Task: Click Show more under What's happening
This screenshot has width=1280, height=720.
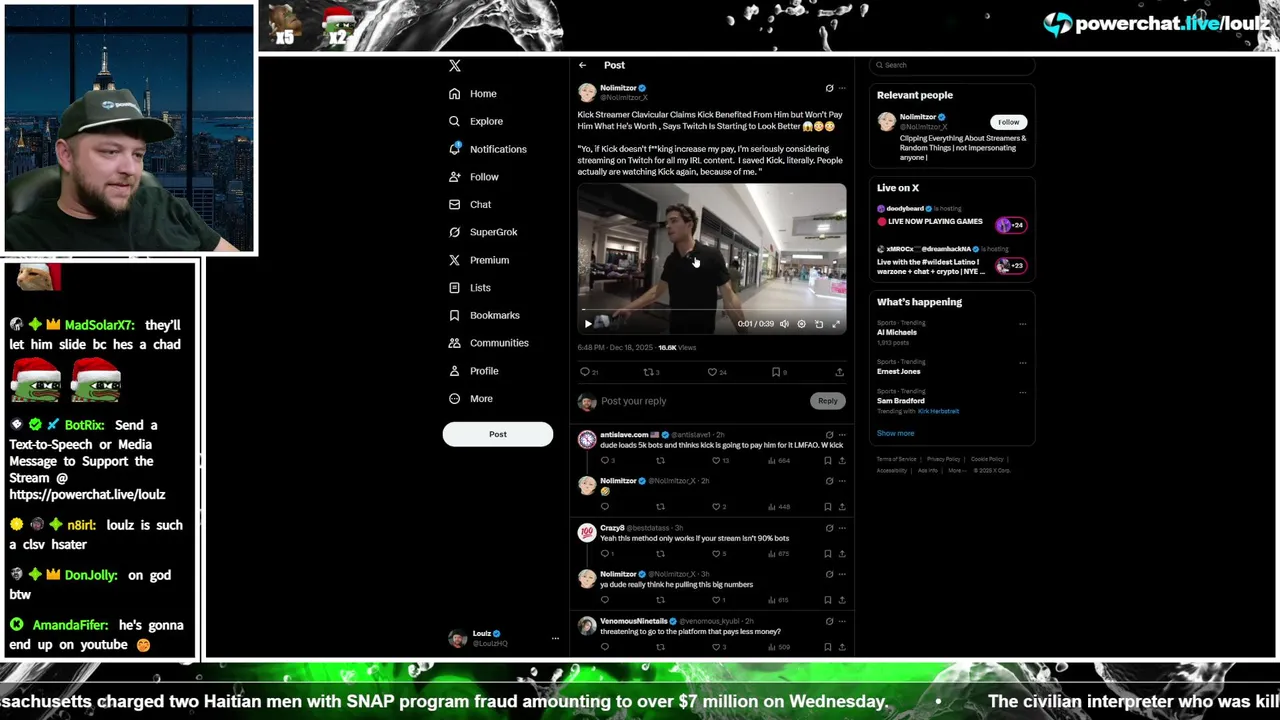Action: click(895, 434)
